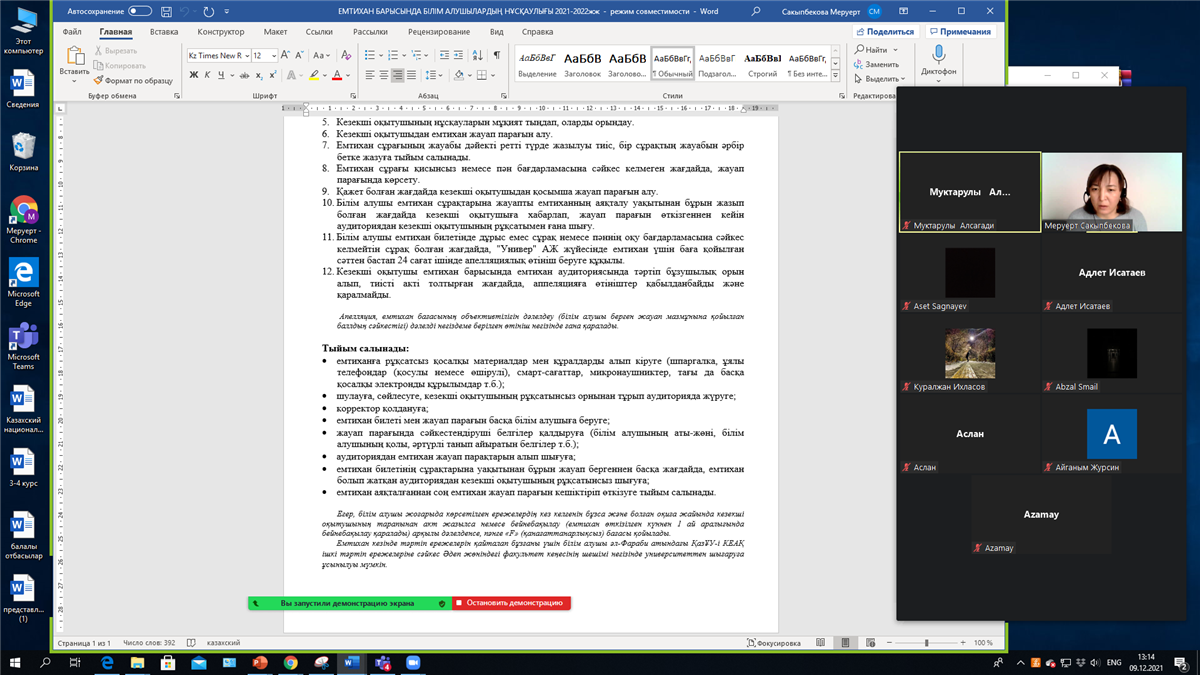
Task: Open the font size dropdown
Action: point(274,56)
